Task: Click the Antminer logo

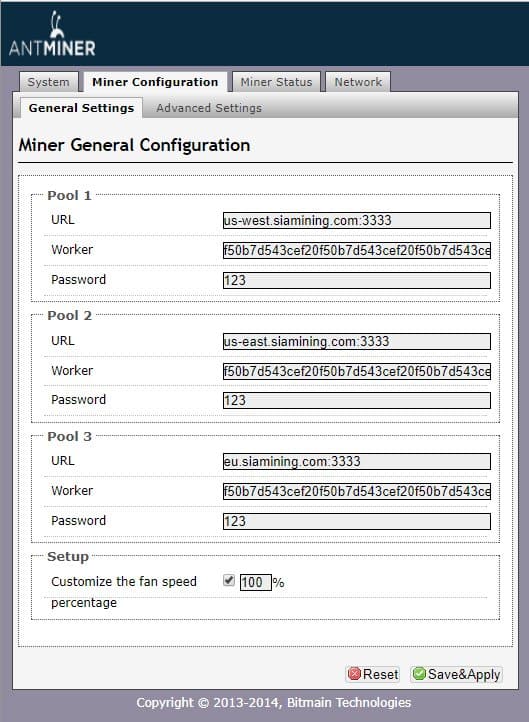Action: pyautogui.click(x=52, y=34)
